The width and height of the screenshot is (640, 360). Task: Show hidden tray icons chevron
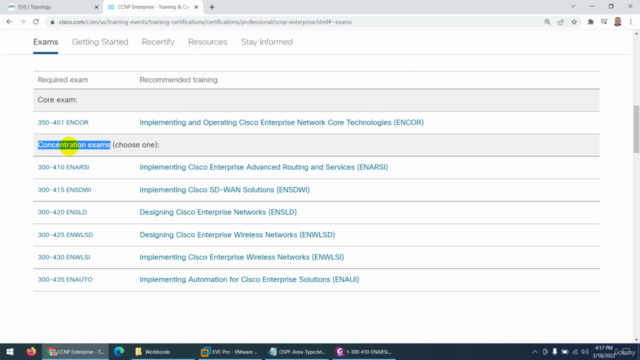[x=535, y=352]
